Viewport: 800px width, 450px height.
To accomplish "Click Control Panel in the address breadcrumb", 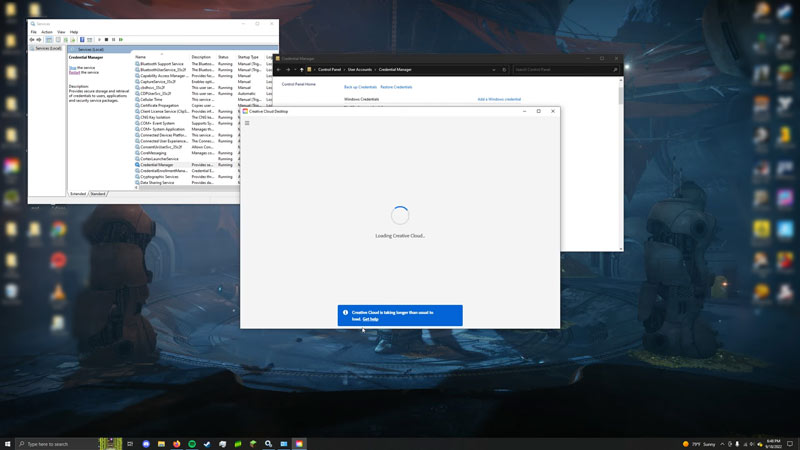I will 330,70.
